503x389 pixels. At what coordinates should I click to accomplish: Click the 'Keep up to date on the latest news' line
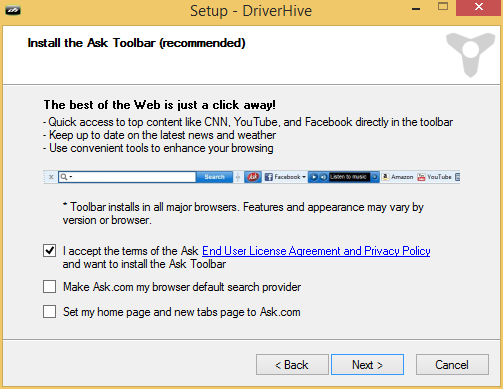tap(160, 135)
